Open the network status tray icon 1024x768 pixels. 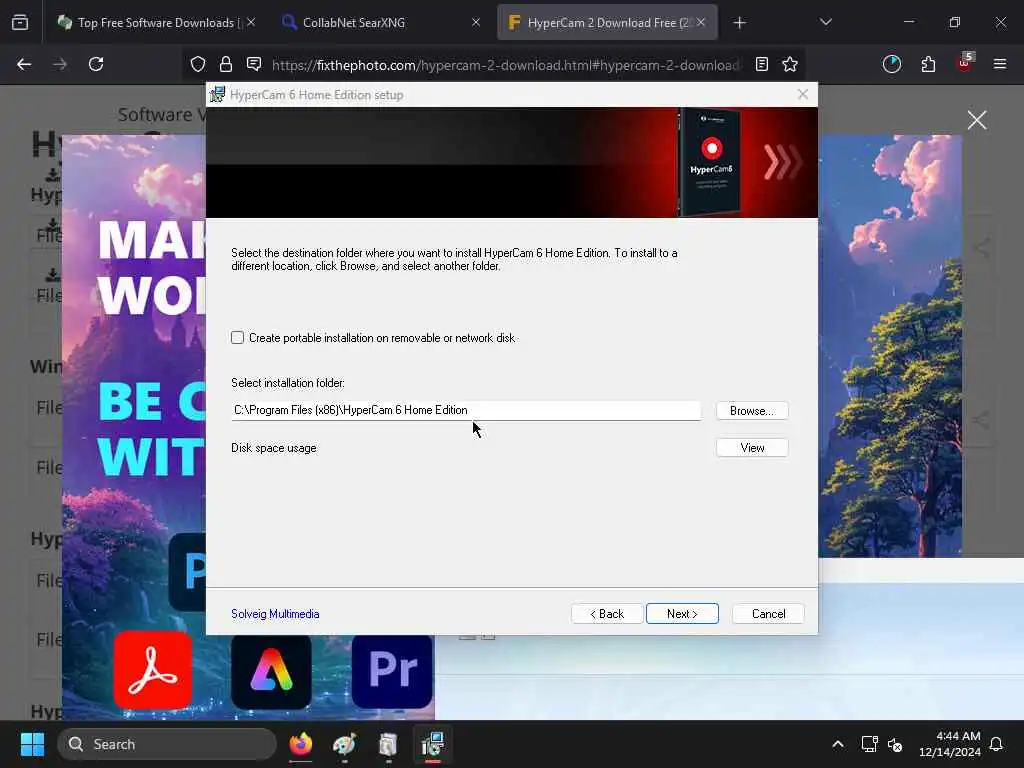pyautogui.click(x=869, y=744)
